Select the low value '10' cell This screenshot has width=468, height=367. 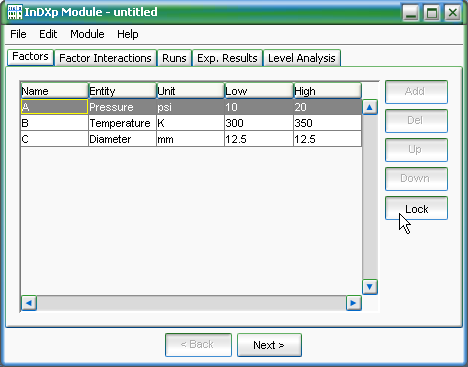[x=259, y=107]
